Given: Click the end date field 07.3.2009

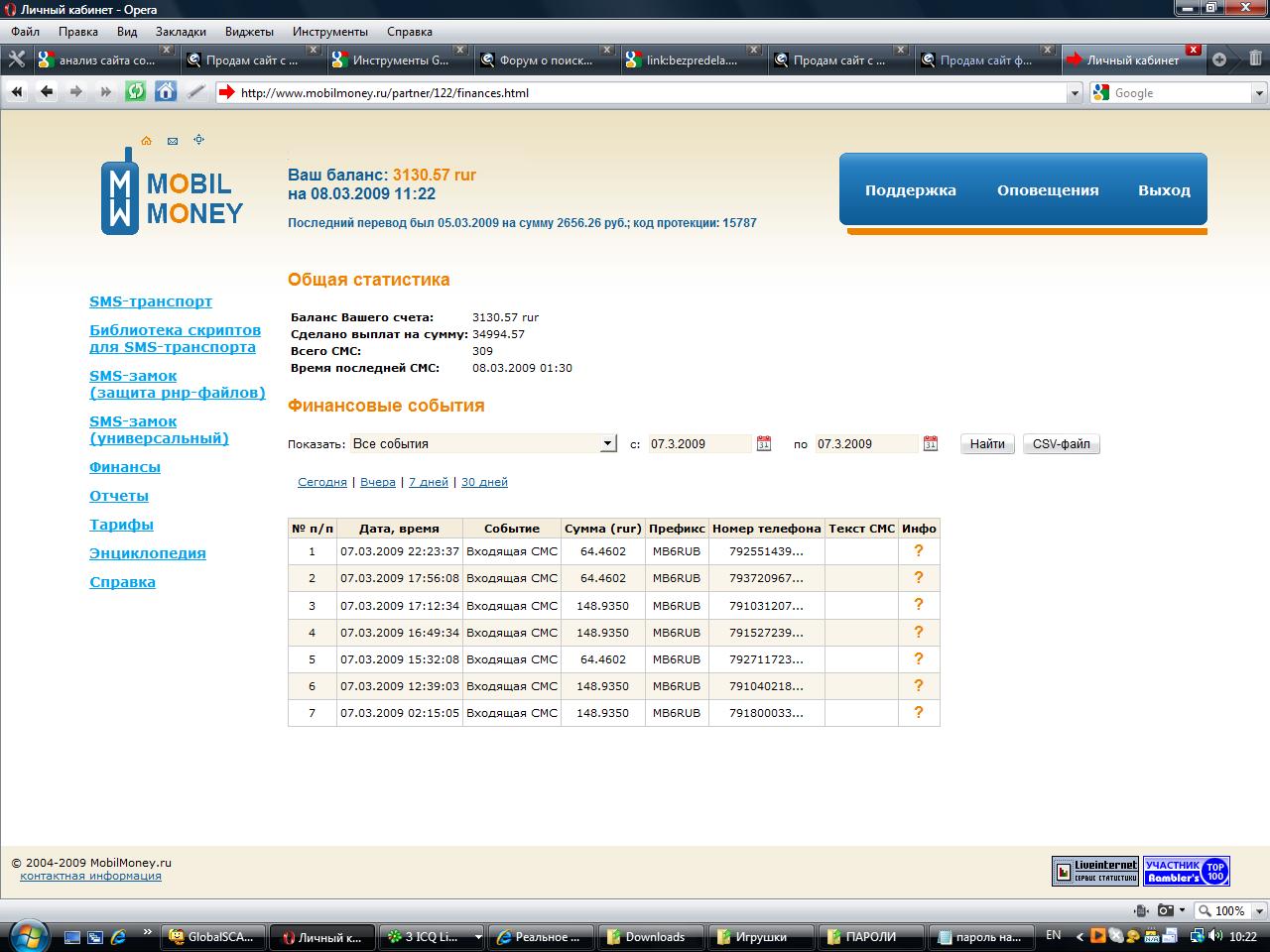Looking at the screenshot, I should (867, 444).
